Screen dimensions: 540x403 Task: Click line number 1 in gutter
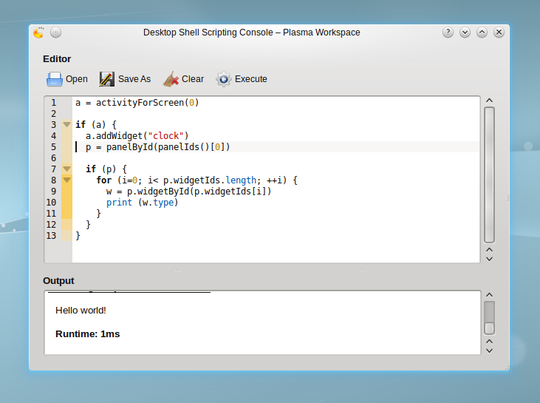pyautogui.click(x=53, y=103)
